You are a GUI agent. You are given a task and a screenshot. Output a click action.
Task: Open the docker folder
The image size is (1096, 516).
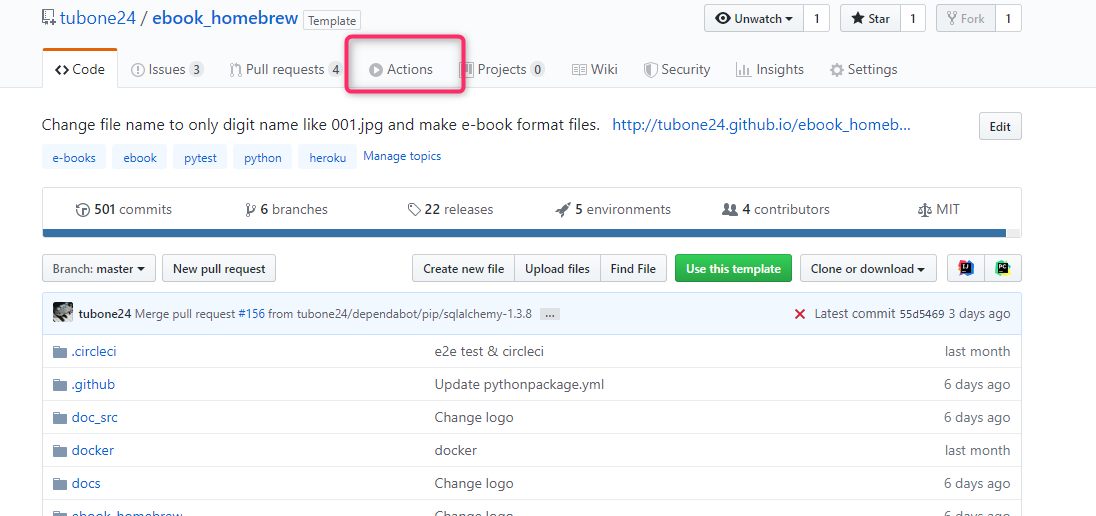click(x=92, y=450)
